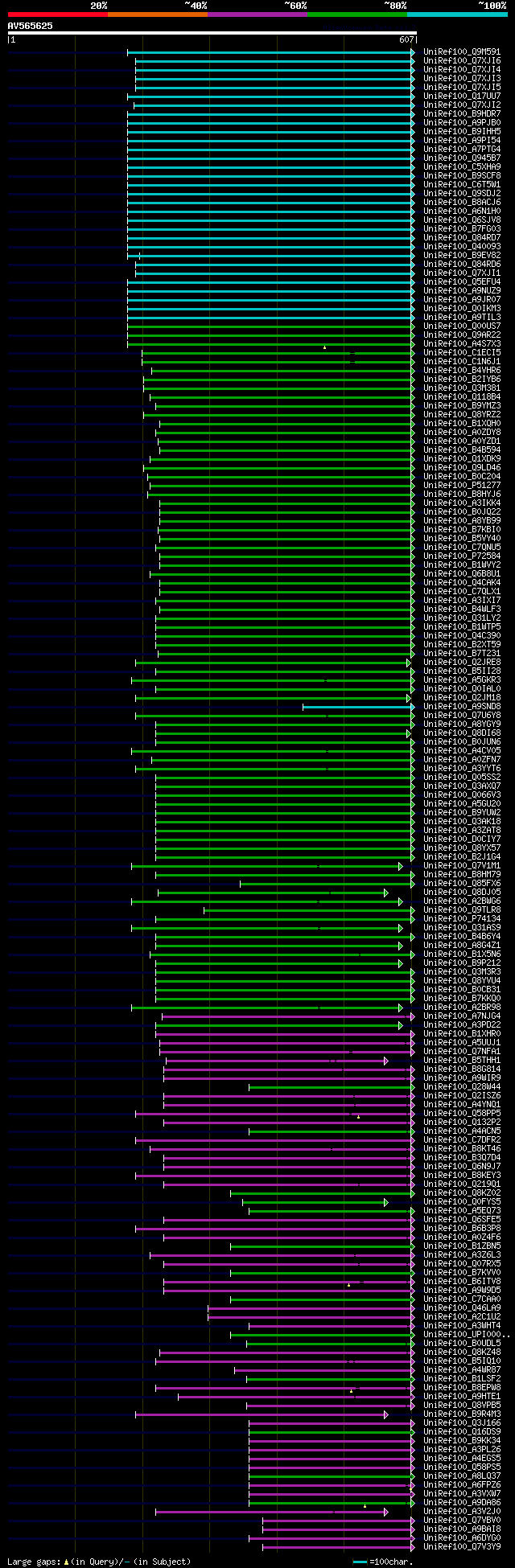Open the UniRef100_Q3J166 hit
Image resolution: width=515 pixels, height=1568 pixels.
[462, 1423]
